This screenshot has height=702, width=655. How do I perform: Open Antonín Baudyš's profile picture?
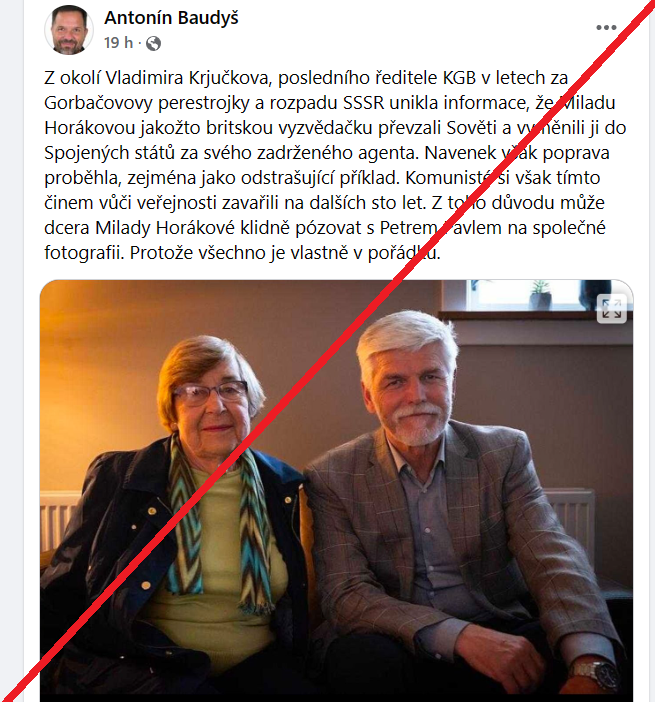pos(69,30)
